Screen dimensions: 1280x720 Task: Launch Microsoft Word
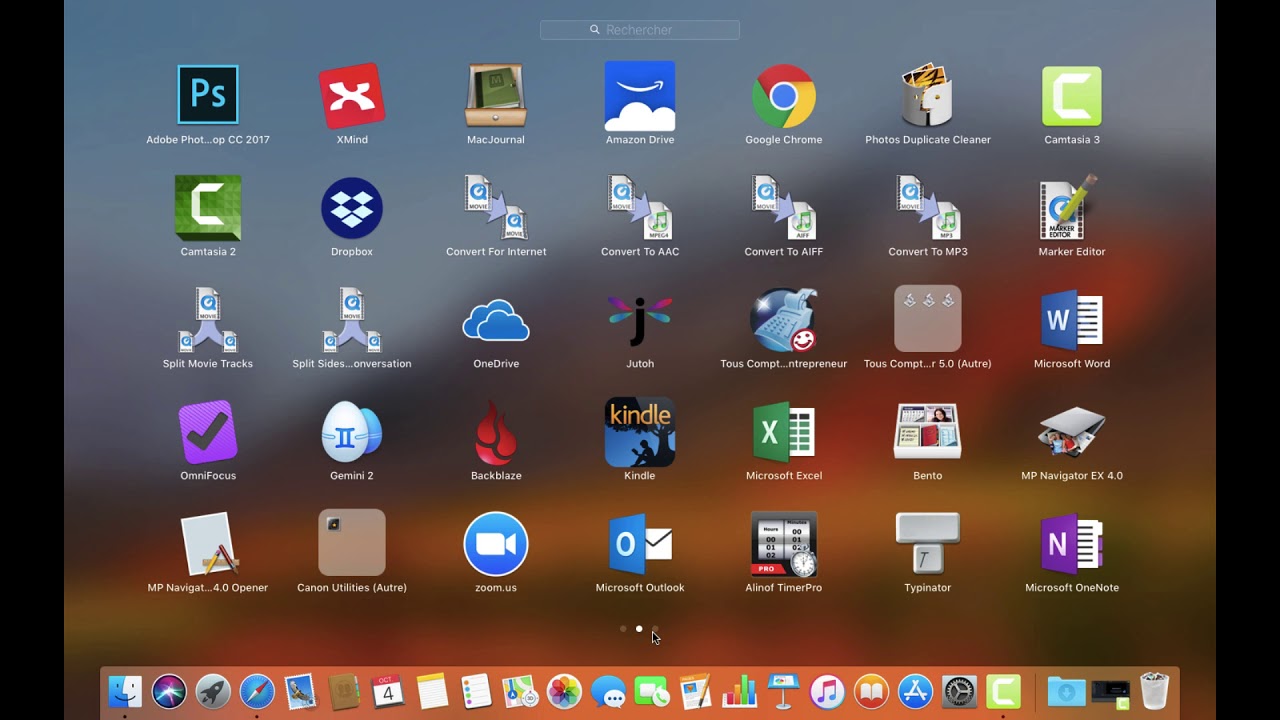(x=1072, y=319)
